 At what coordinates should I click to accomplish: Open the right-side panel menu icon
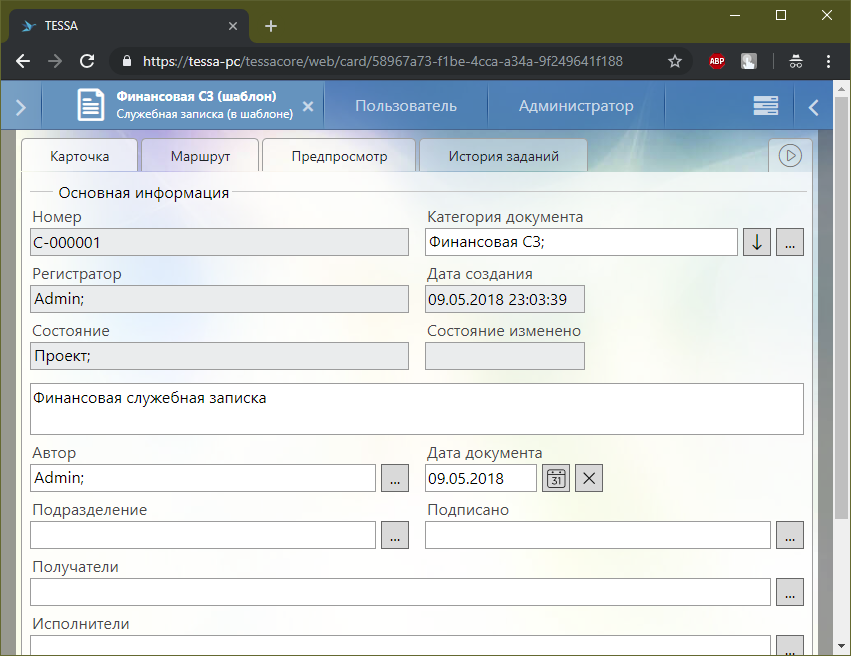tap(766, 106)
